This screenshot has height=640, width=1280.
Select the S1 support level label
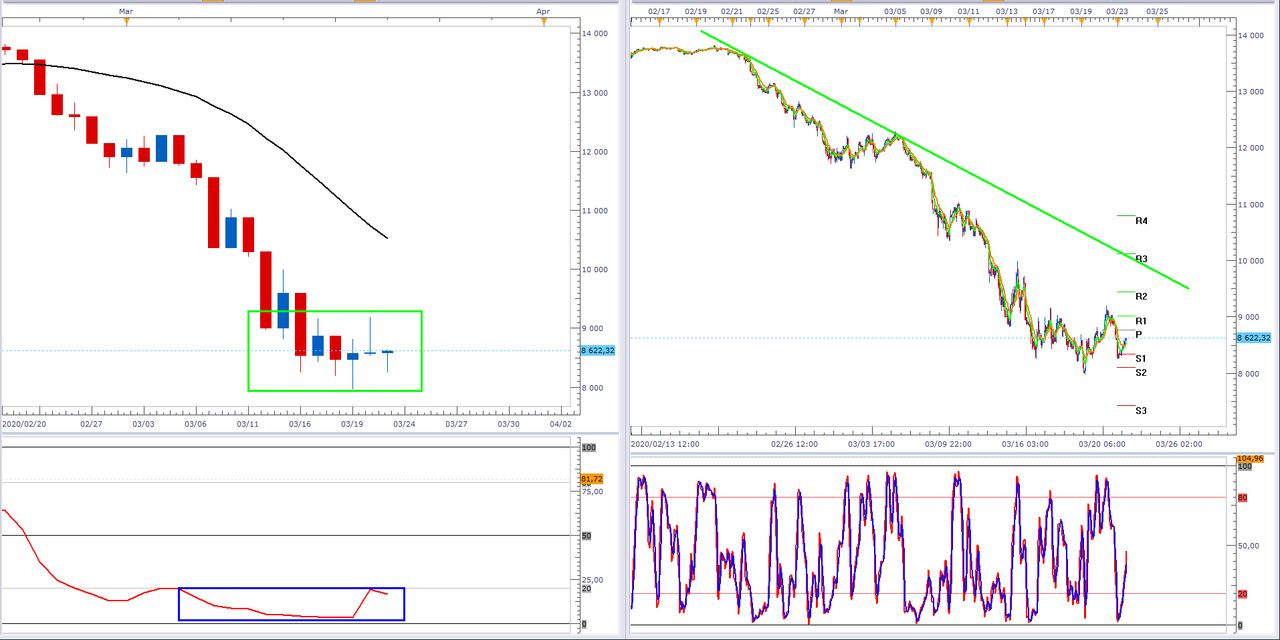point(1141,358)
